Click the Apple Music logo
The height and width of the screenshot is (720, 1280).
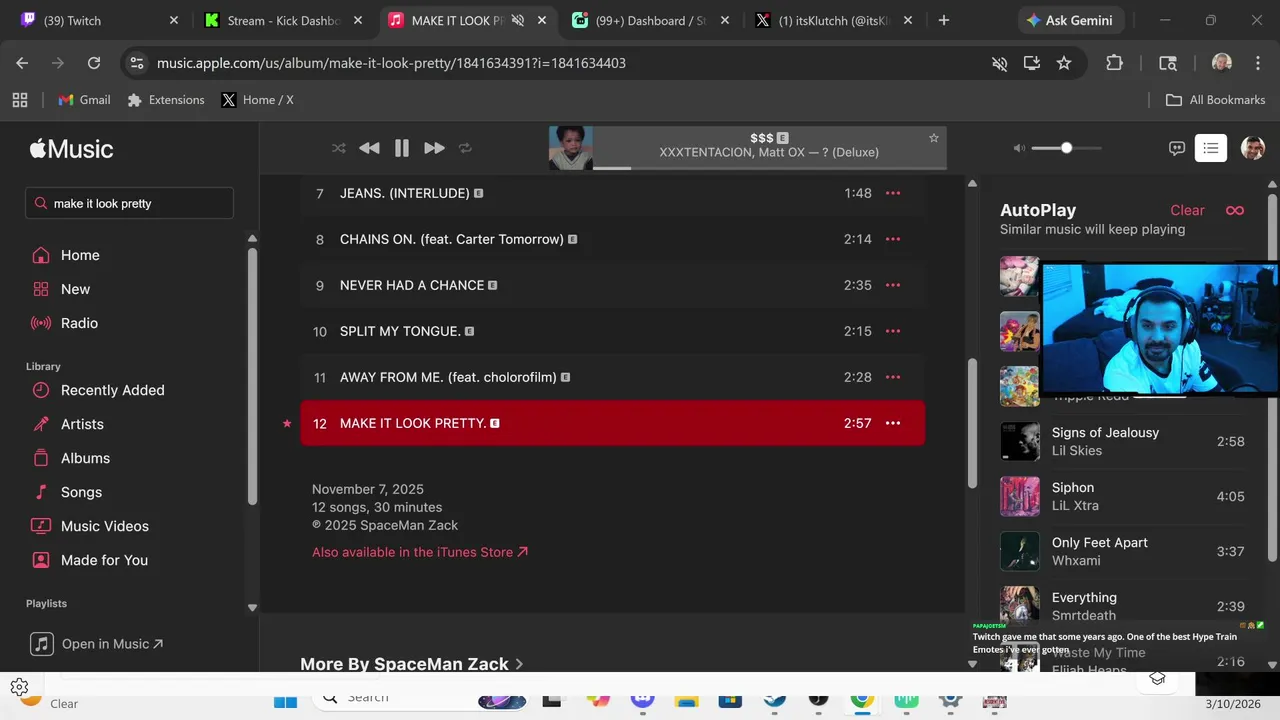click(71, 149)
